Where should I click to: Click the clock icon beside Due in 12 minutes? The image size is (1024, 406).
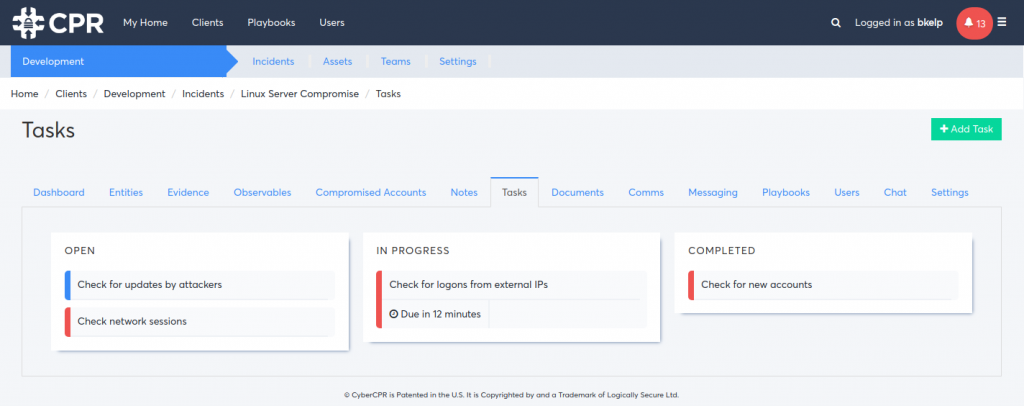[x=393, y=314]
